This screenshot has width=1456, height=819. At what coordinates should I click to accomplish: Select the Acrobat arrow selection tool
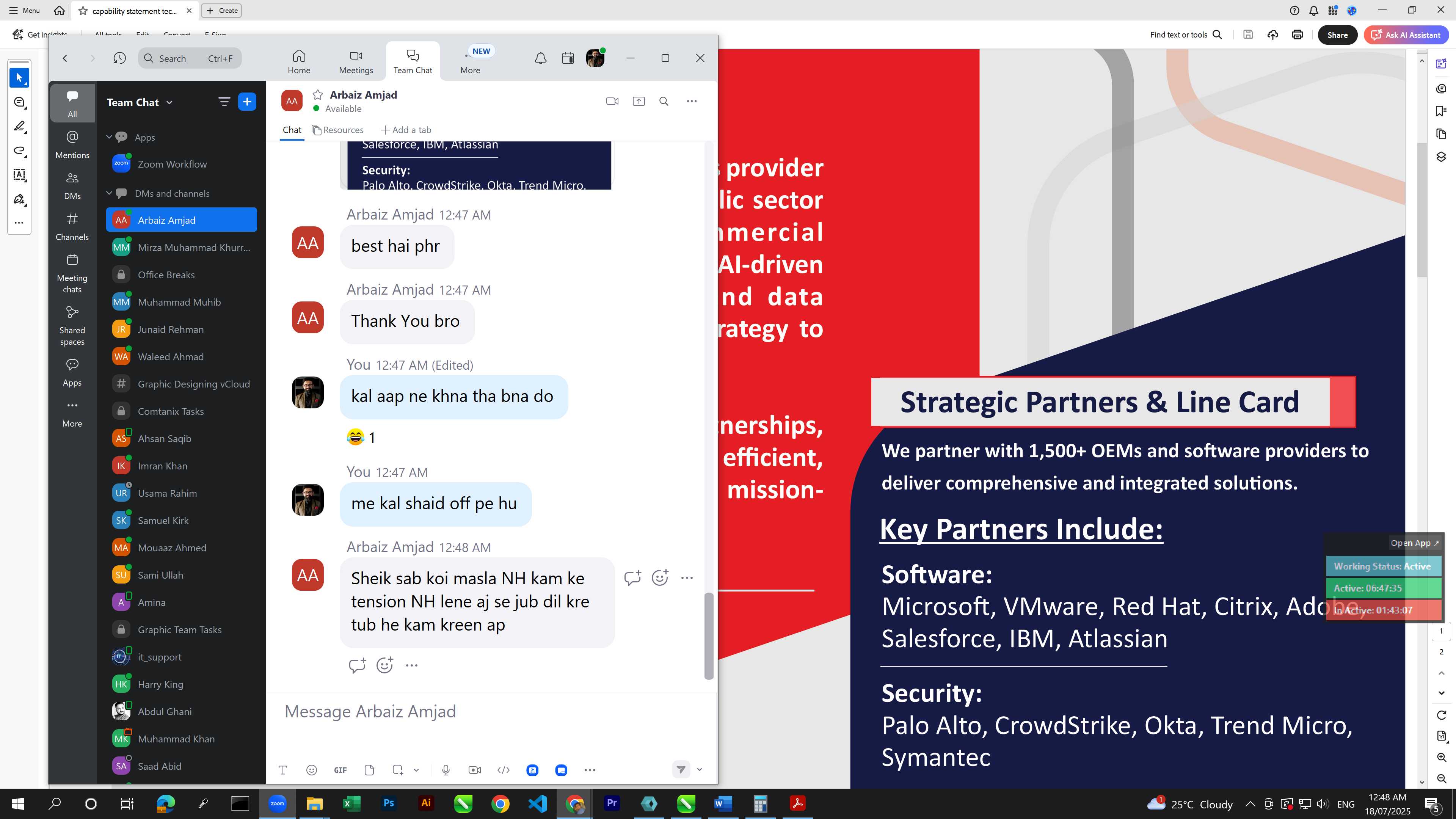[19, 77]
